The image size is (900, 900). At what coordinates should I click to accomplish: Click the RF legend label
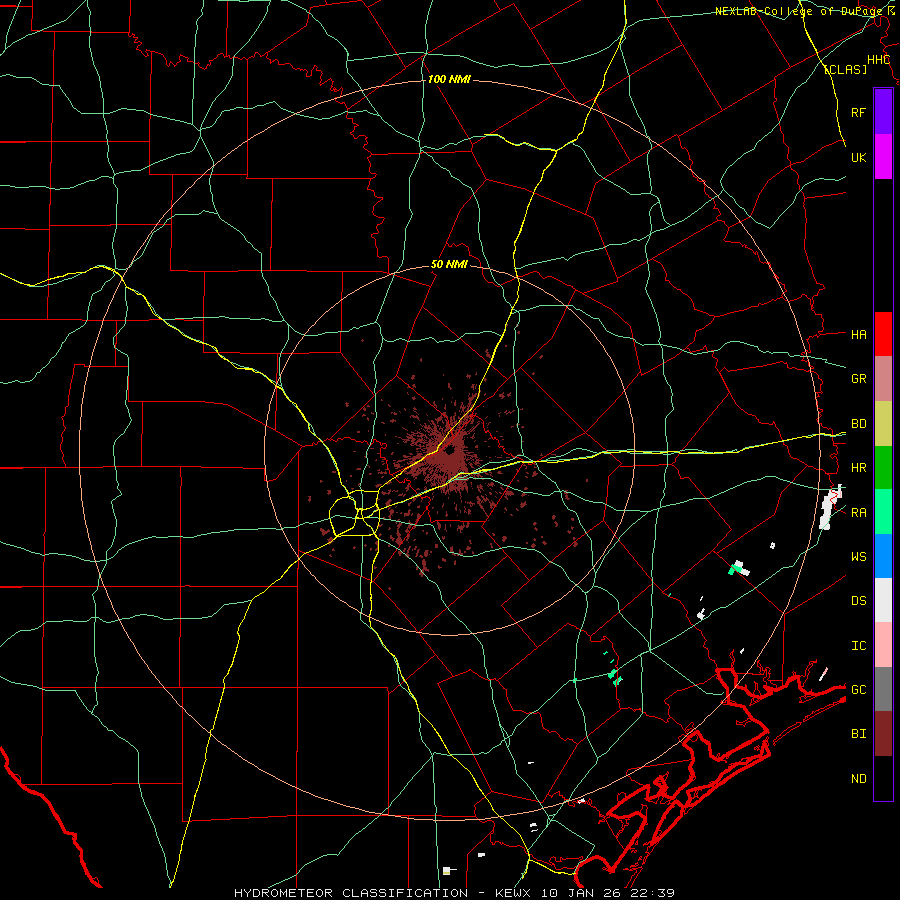pyautogui.click(x=858, y=112)
